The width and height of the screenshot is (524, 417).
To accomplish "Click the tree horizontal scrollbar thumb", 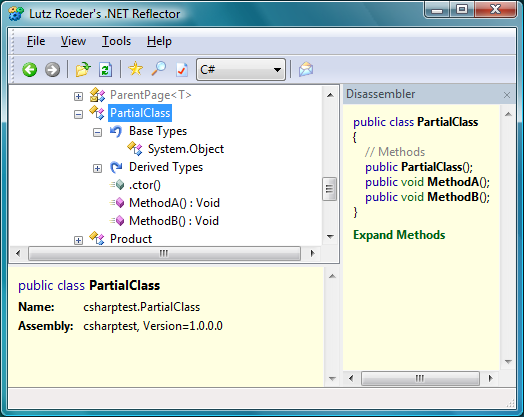I will [x=164, y=254].
